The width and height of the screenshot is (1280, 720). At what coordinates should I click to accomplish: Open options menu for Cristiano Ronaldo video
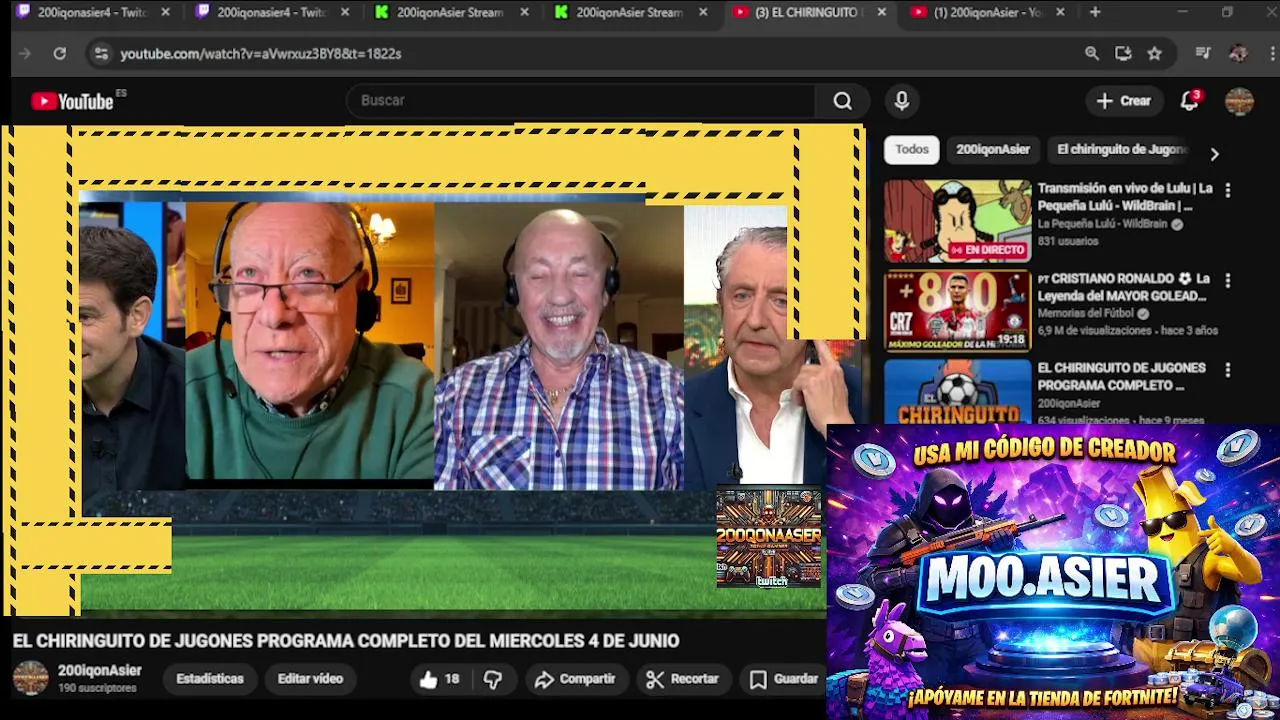point(1228,280)
